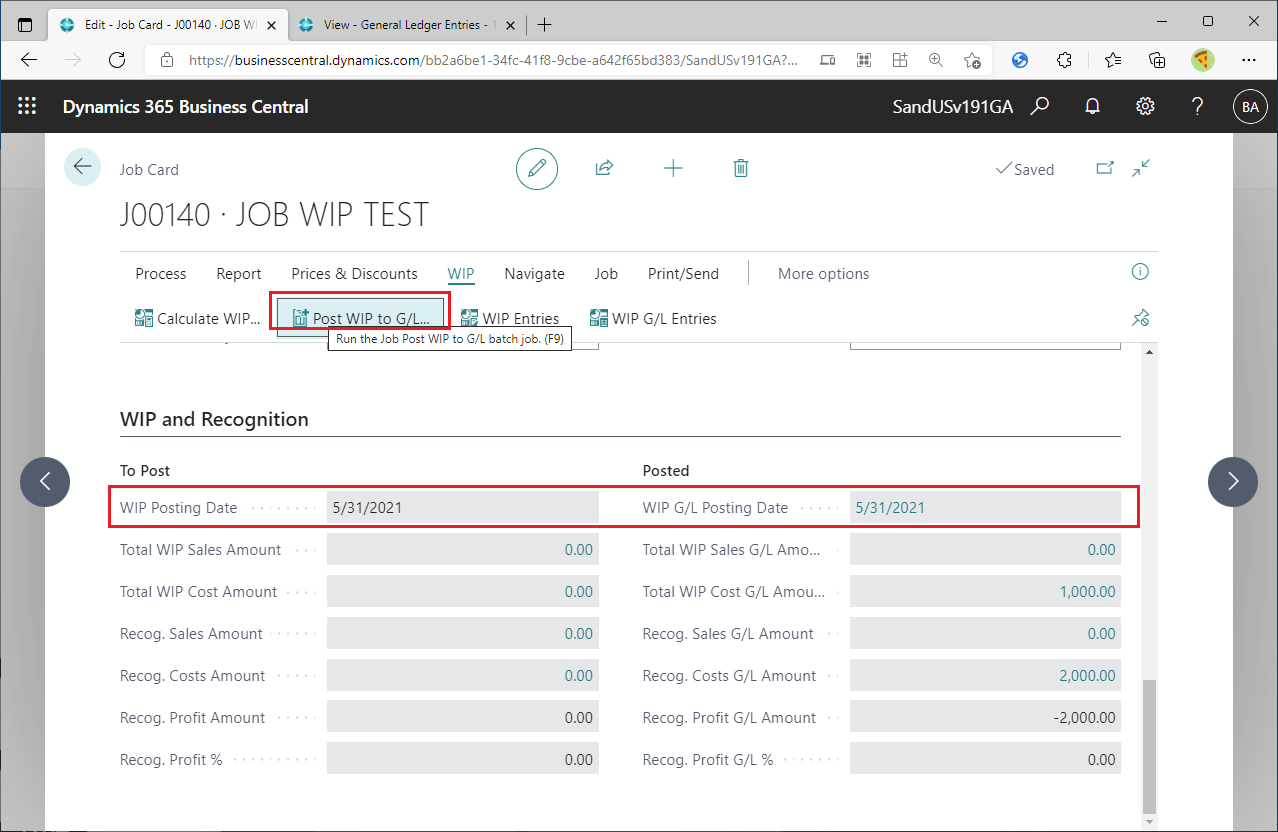Switch to the Print/Send tab
The width and height of the screenshot is (1278, 832).
coord(683,273)
